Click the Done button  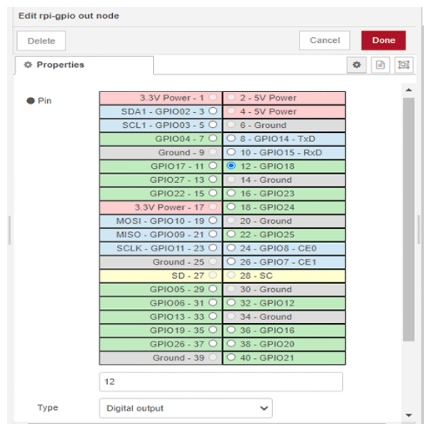point(383,40)
